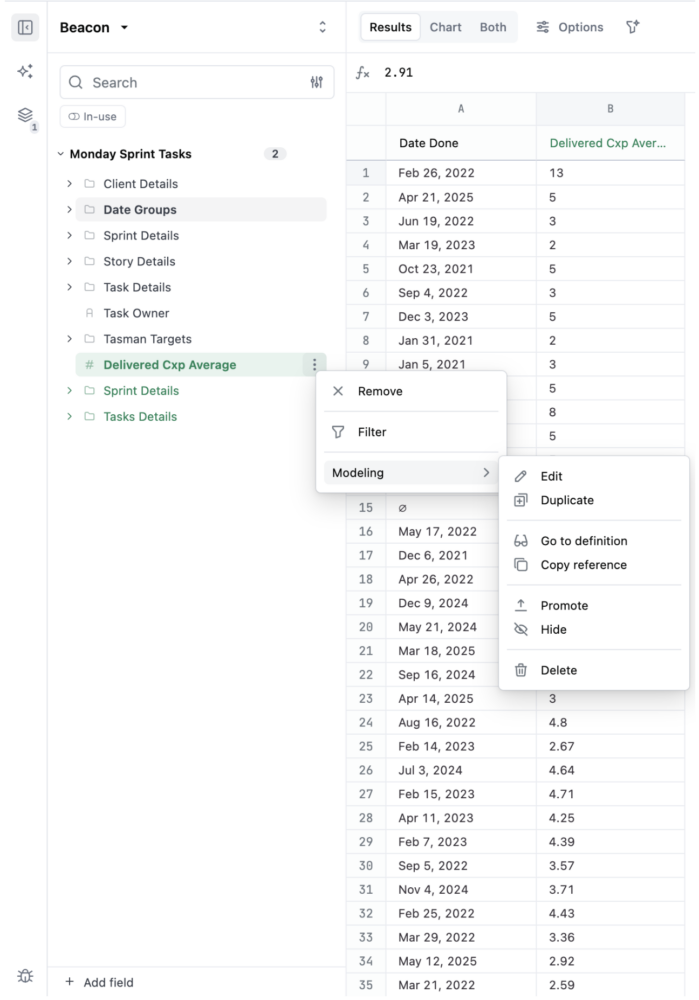Toggle the In-use filter chip
The image size is (699, 1000).
(x=92, y=116)
